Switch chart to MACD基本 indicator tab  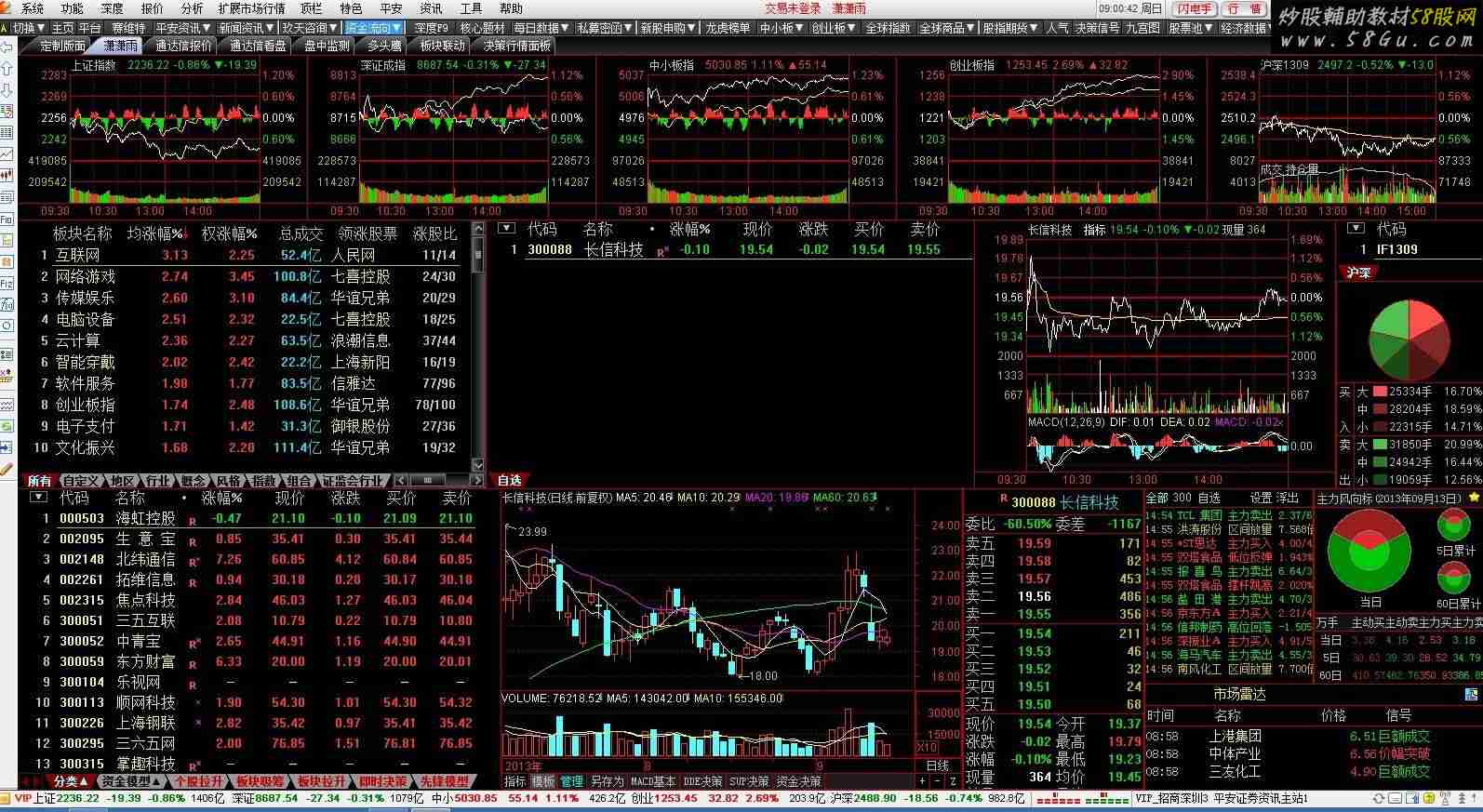point(653,781)
